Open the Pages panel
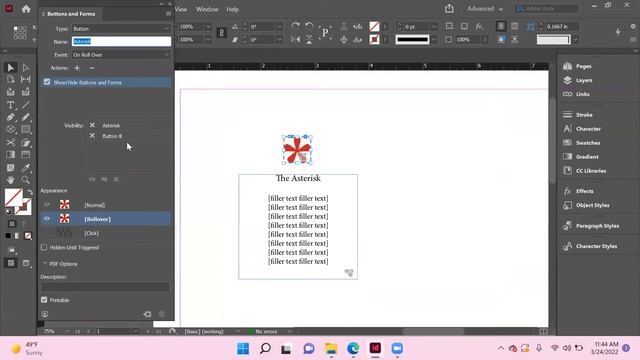Viewport: 640px width, 360px height. click(x=578, y=66)
